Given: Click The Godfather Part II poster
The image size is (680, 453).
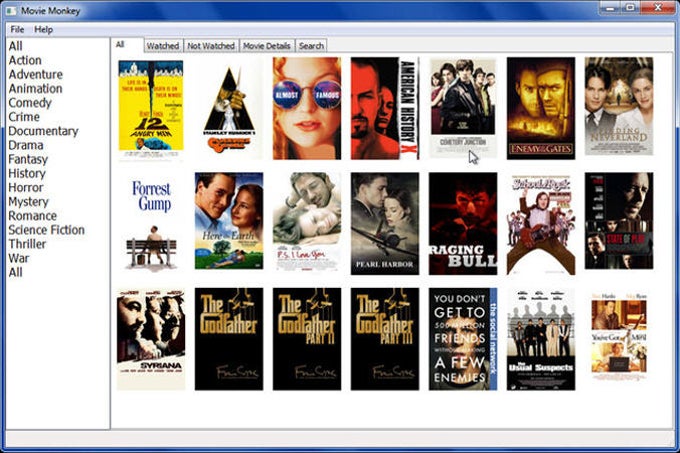Looking at the screenshot, I should coord(307,339).
